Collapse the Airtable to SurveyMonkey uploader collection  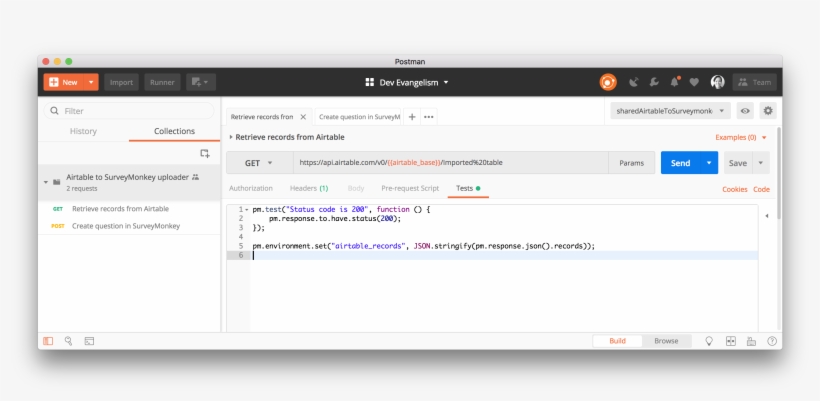pos(46,182)
